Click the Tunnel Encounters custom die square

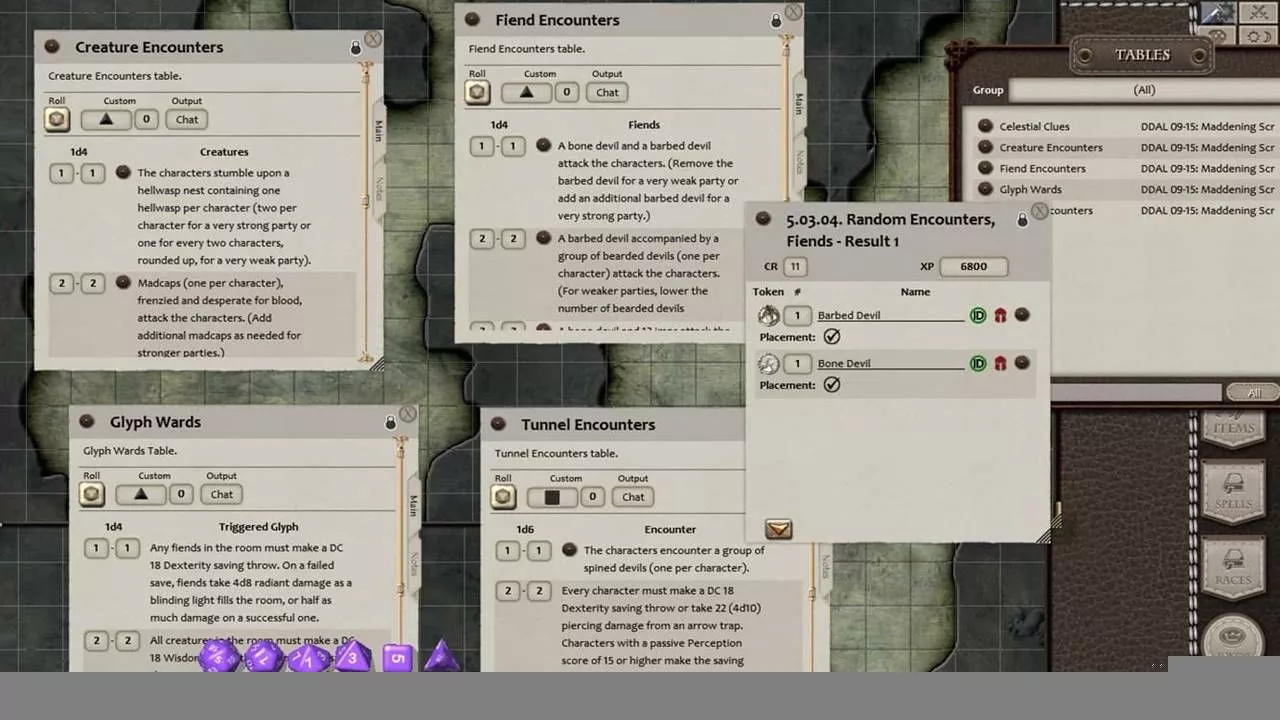pos(552,497)
